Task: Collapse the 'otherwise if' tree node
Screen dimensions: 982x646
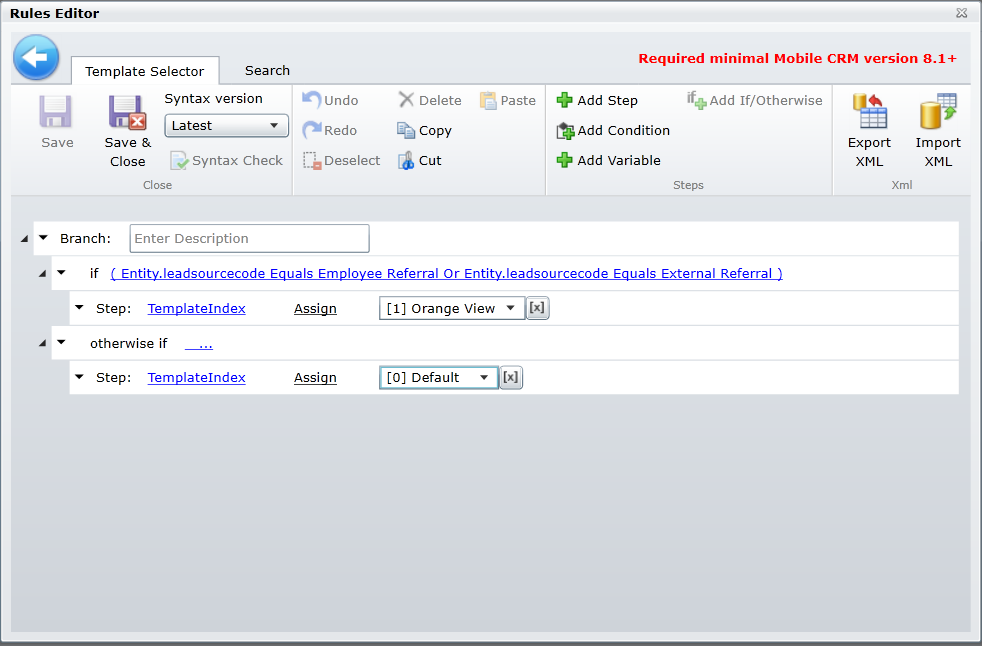Action: pyautogui.click(x=43, y=343)
